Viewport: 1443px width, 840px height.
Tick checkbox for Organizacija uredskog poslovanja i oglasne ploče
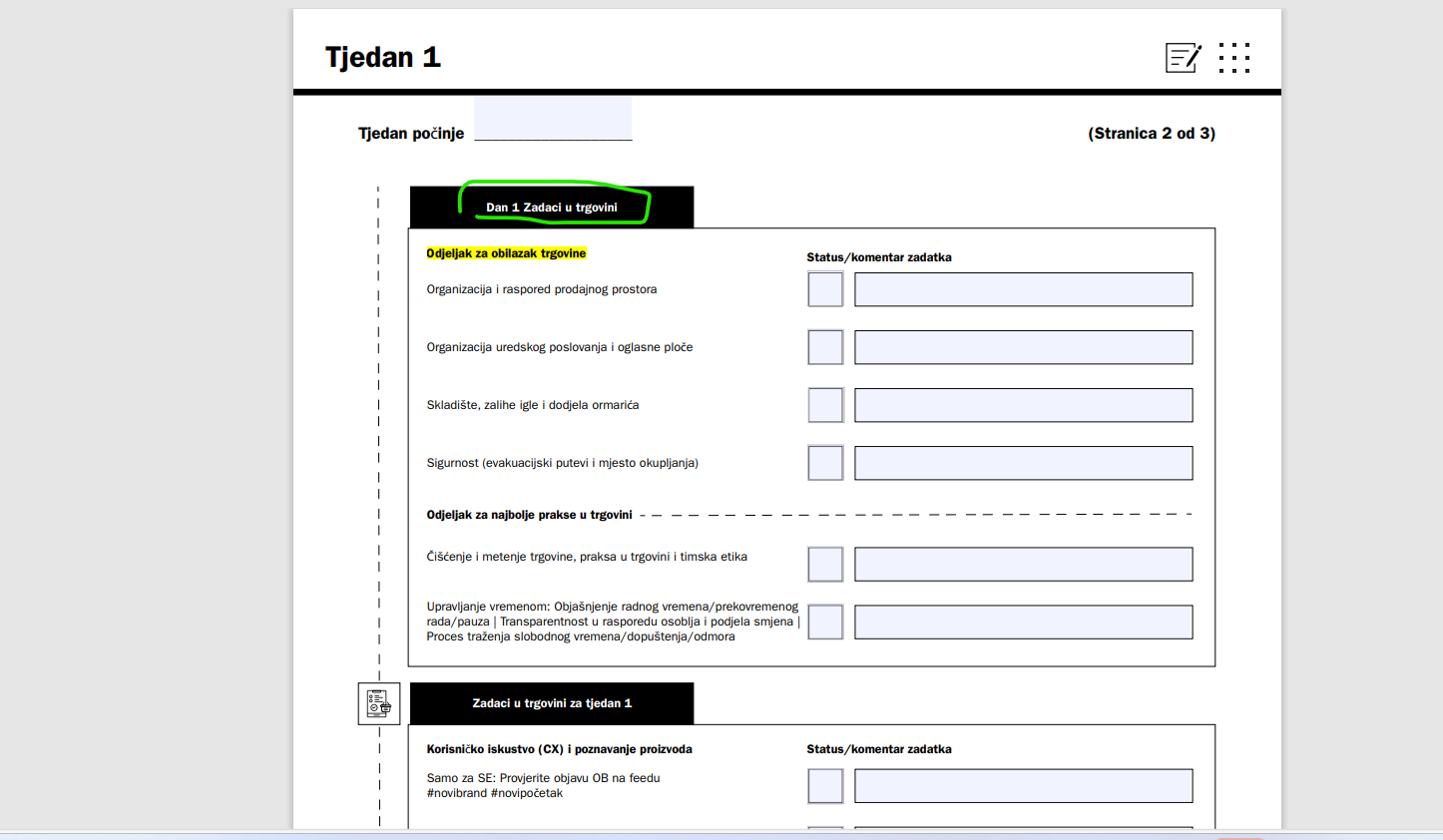tap(825, 347)
